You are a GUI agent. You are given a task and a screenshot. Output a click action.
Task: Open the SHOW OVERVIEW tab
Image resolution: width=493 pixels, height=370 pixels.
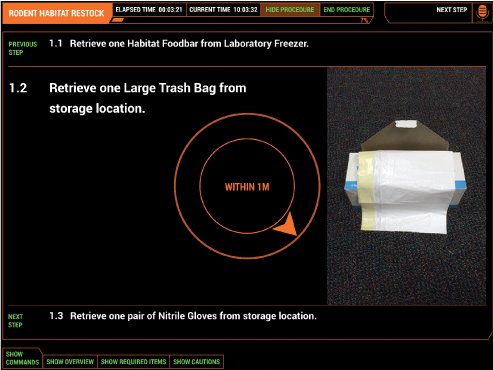(x=70, y=362)
